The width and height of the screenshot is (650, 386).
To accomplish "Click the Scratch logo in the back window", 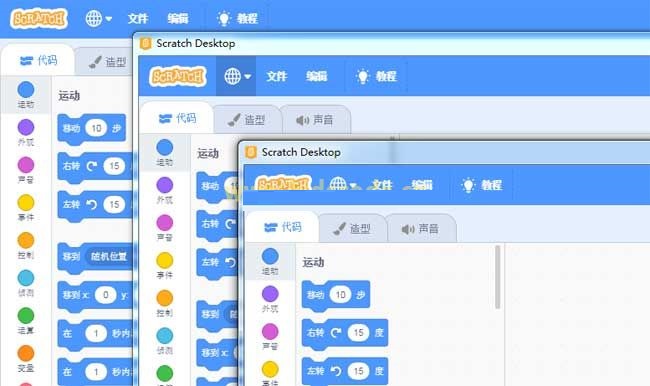I will coord(39,18).
